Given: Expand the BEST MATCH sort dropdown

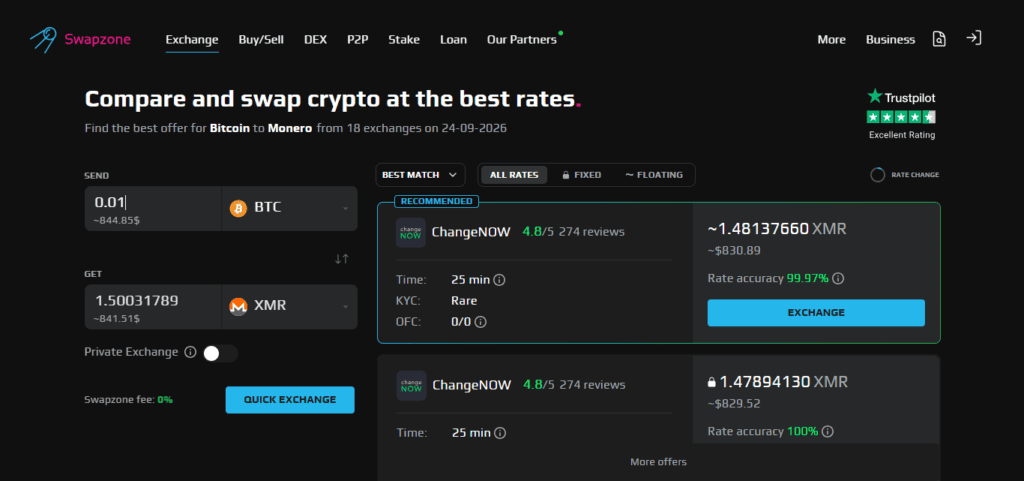Looking at the screenshot, I should pos(420,175).
